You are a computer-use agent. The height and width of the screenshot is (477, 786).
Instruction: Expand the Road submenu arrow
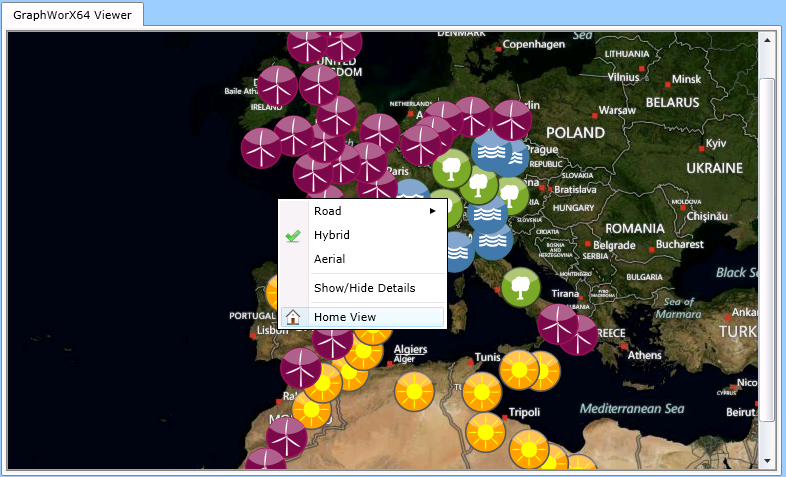[x=433, y=211]
